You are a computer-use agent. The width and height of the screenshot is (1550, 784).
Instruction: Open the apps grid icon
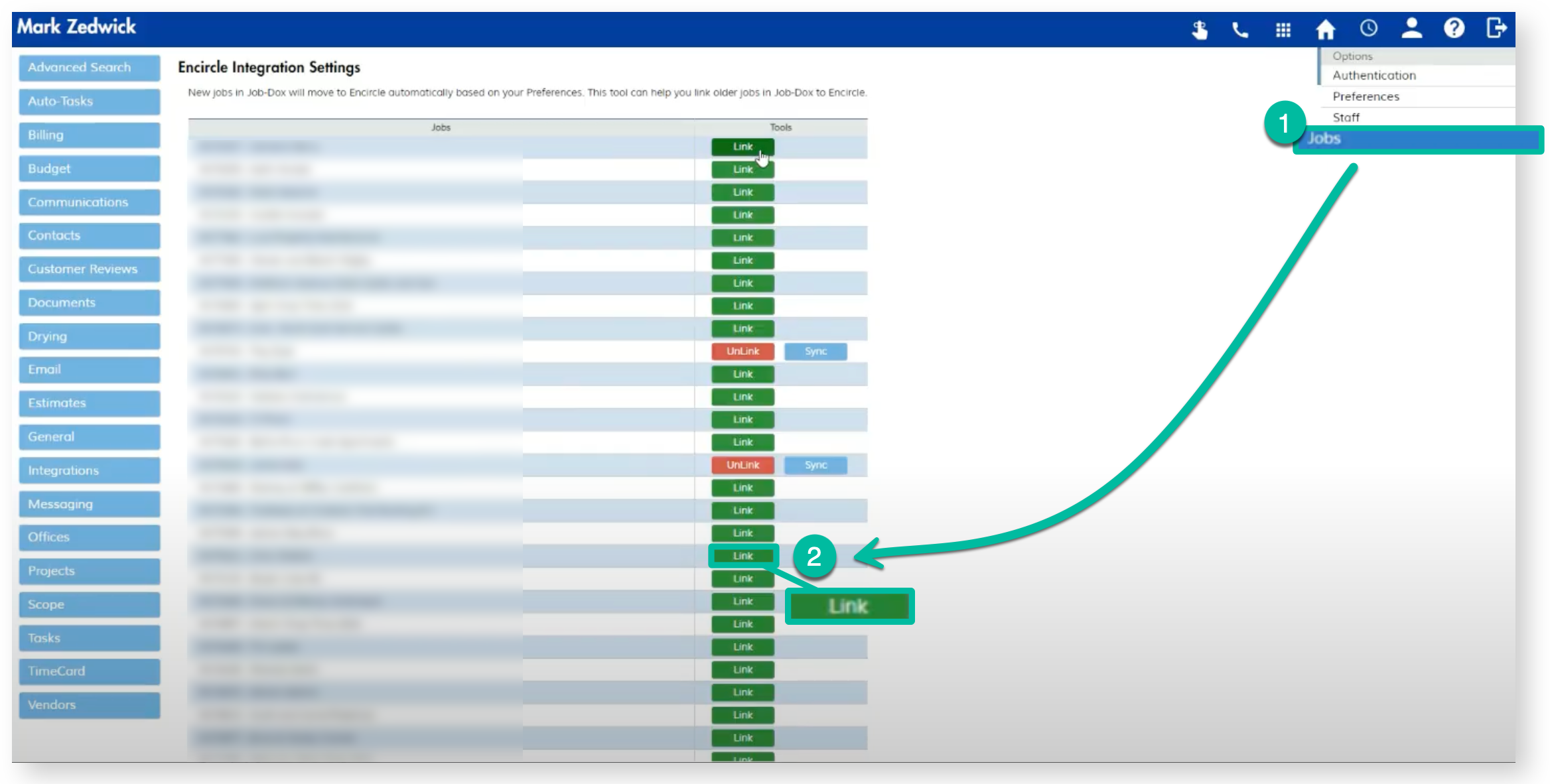tap(1283, 29)
